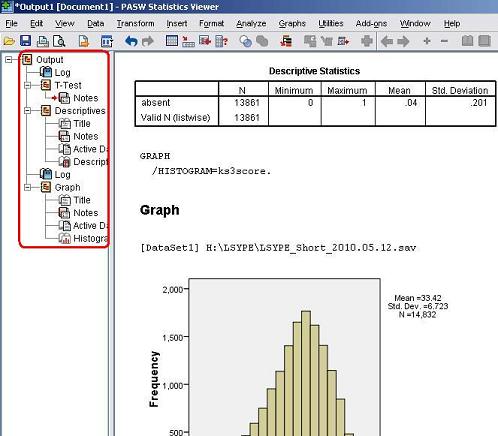Click the grey plus-shaped Designate Window icon

click(x=367, y=41)
